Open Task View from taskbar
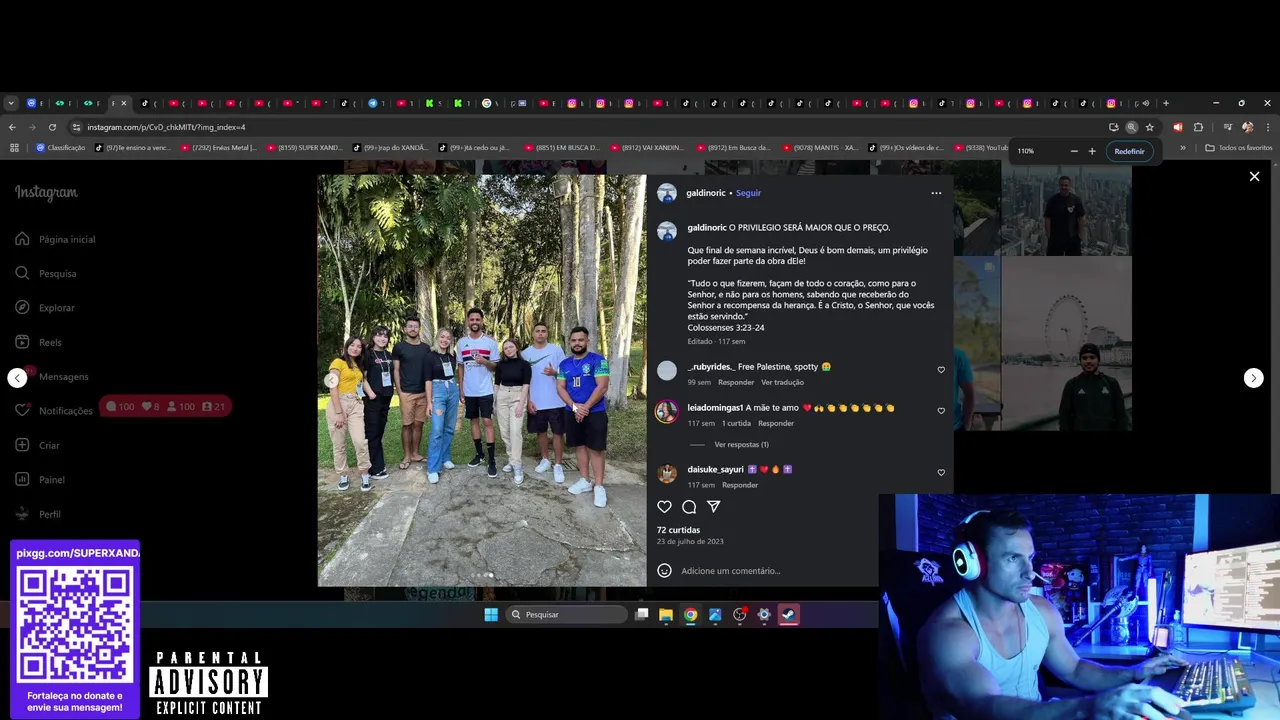The height and width of the screenshot is (720, 1280). (642, 615)
